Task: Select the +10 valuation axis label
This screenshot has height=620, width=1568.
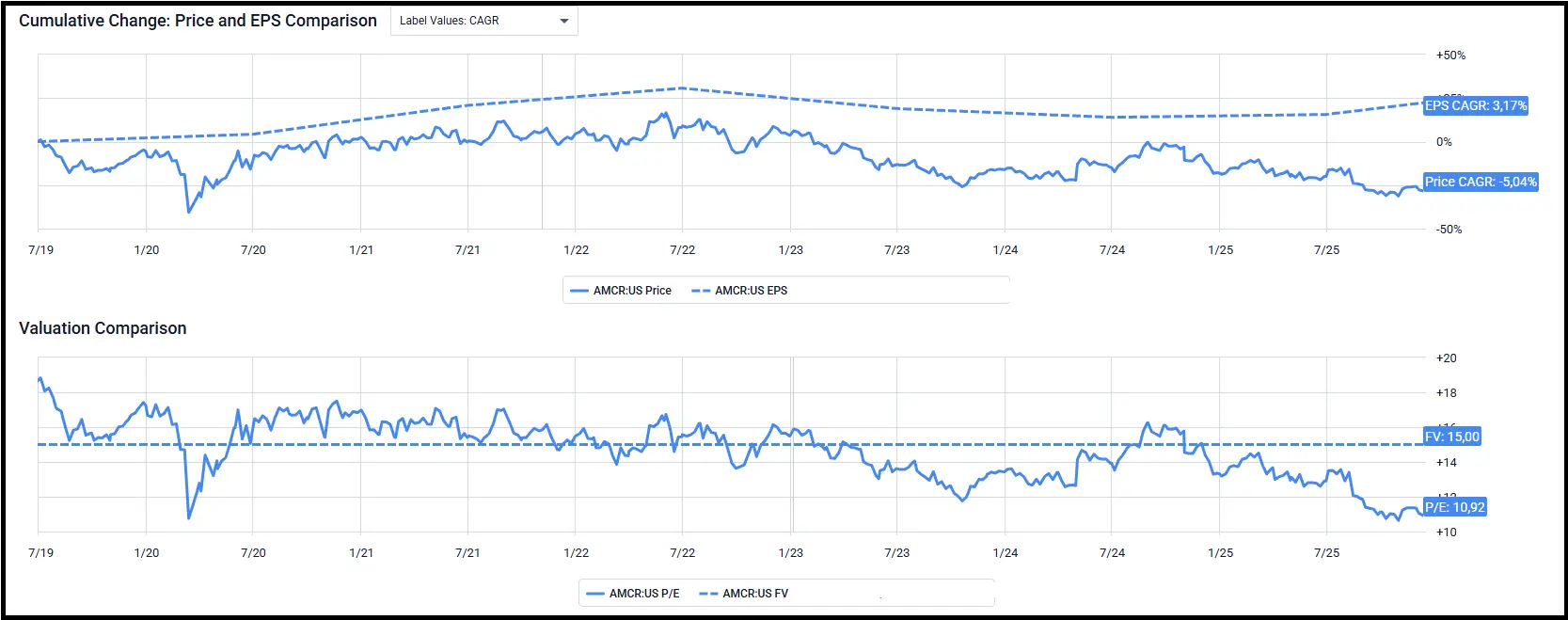Action: tap(1446, 533)
